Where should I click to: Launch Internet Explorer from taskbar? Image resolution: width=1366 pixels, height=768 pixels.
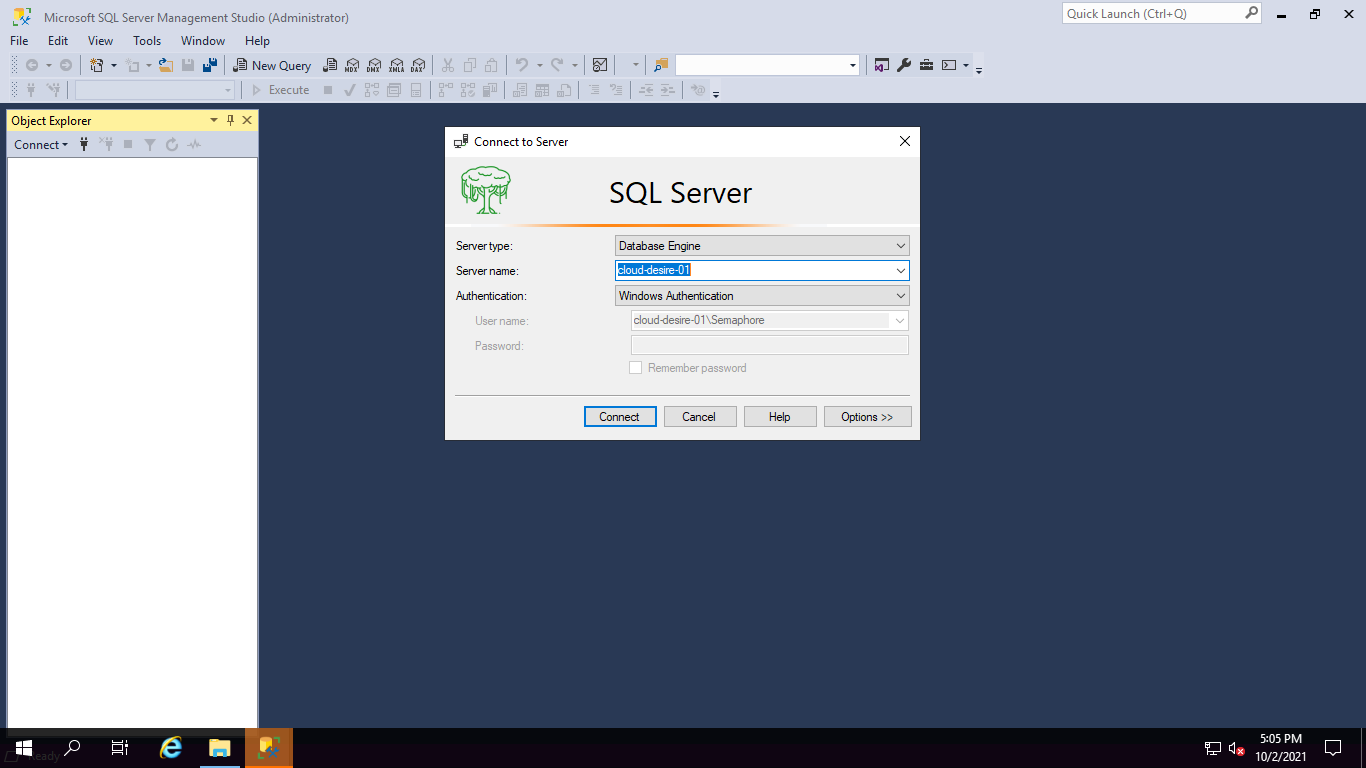pyautogui.click(x=172, y=748)
